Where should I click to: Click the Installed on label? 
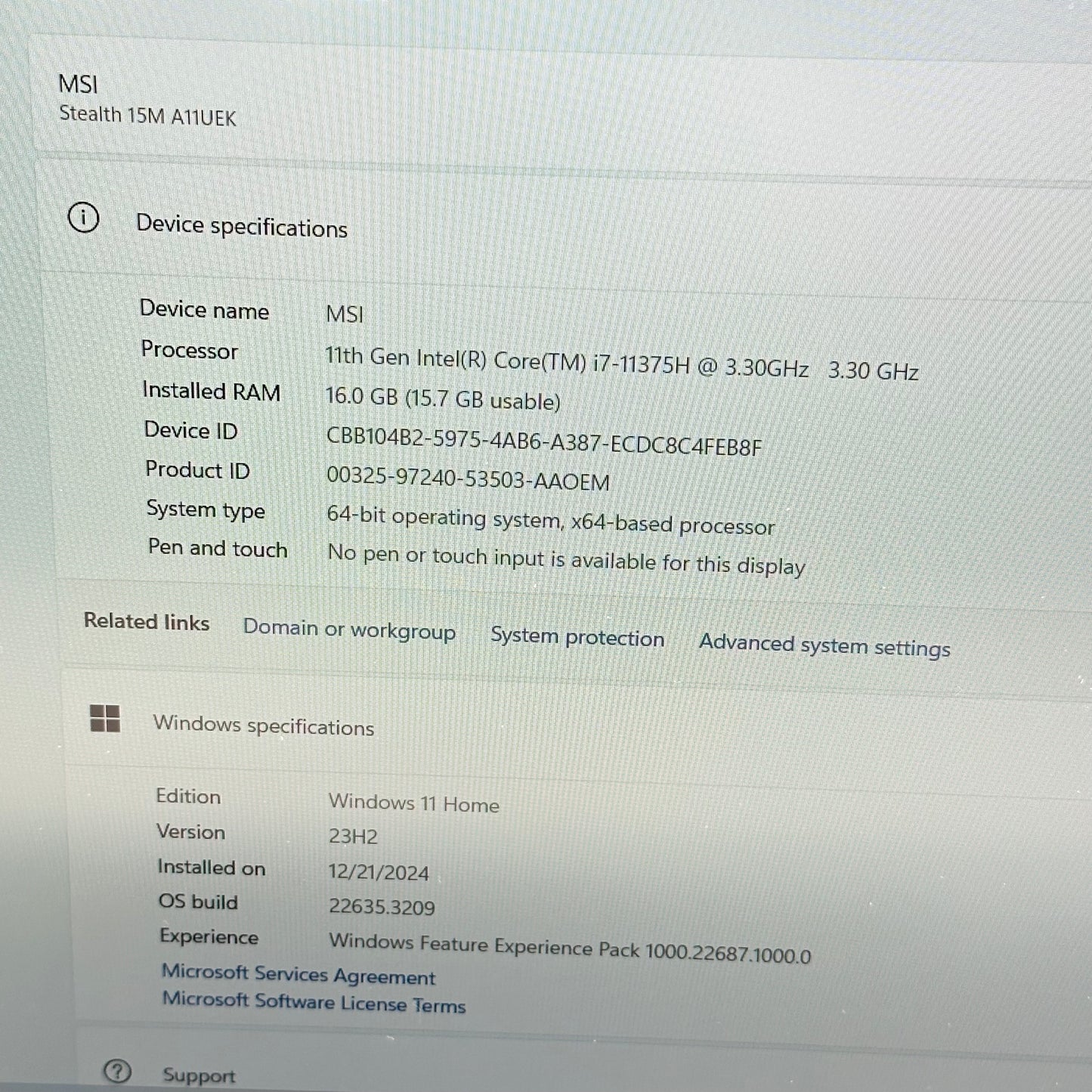click(x=212, y=868)
